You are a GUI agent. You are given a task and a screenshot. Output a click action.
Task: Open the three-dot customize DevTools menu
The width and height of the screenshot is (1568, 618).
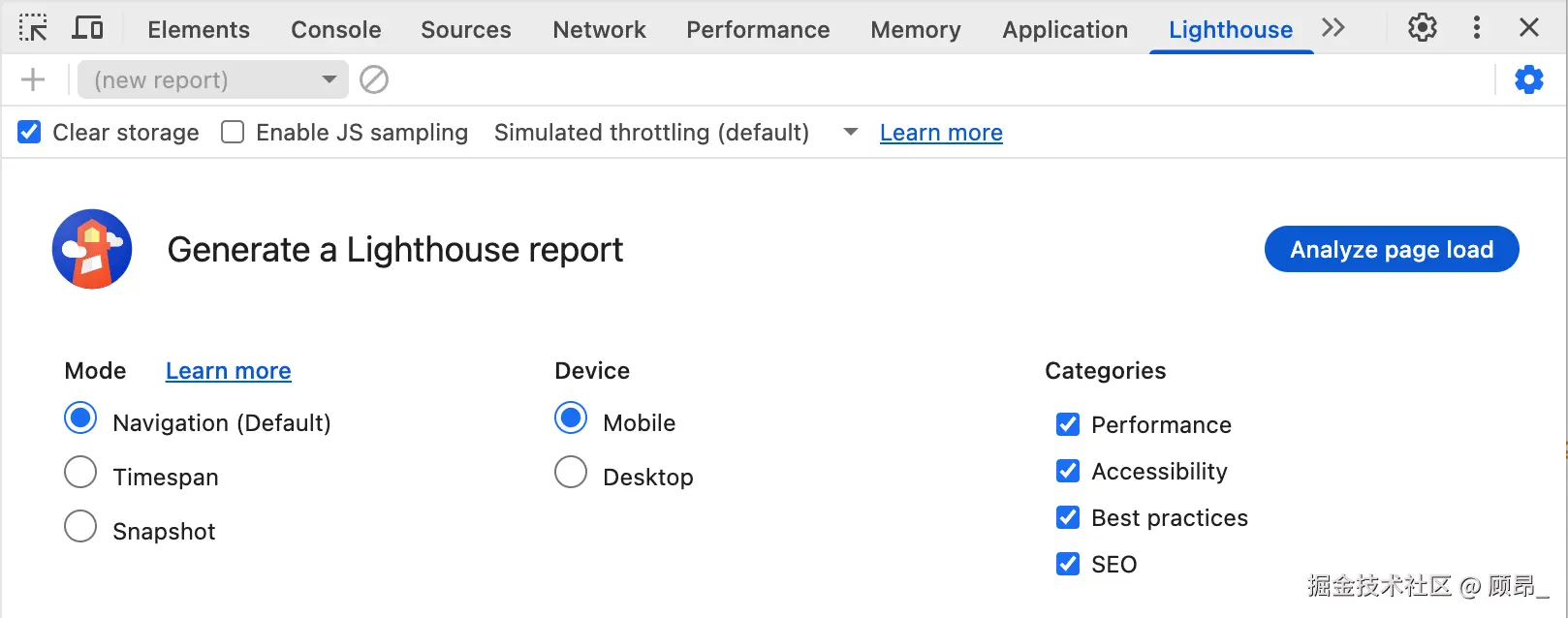coord(1477,28)
